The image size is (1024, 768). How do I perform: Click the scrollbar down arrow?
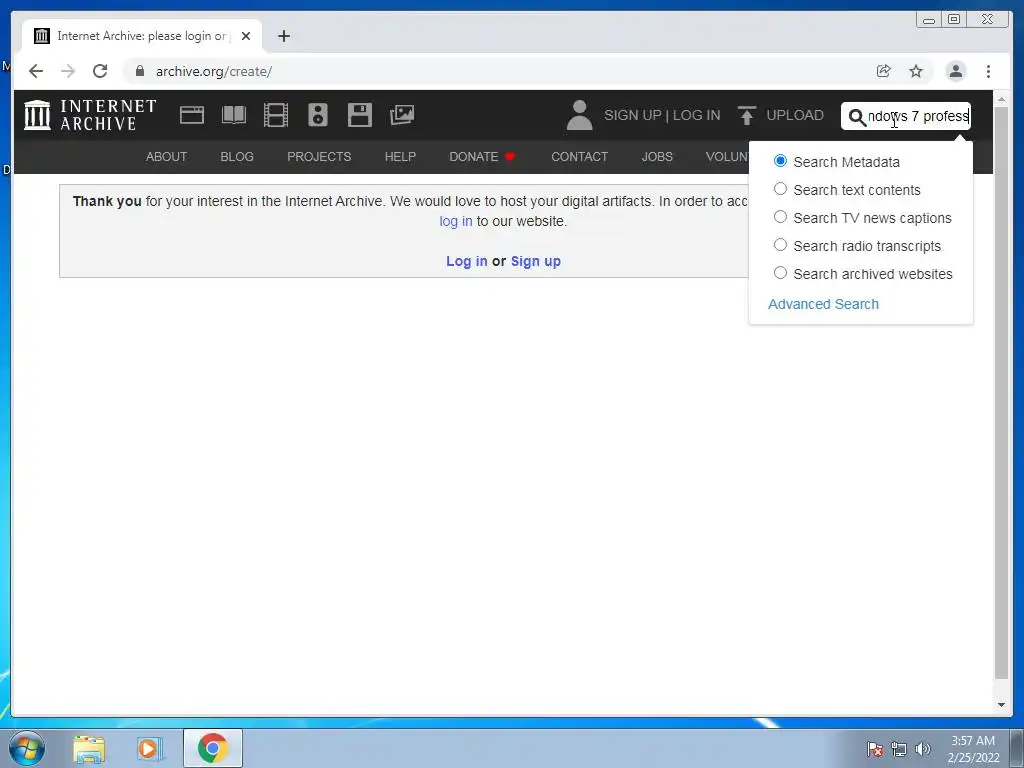tap(1001, 705)
